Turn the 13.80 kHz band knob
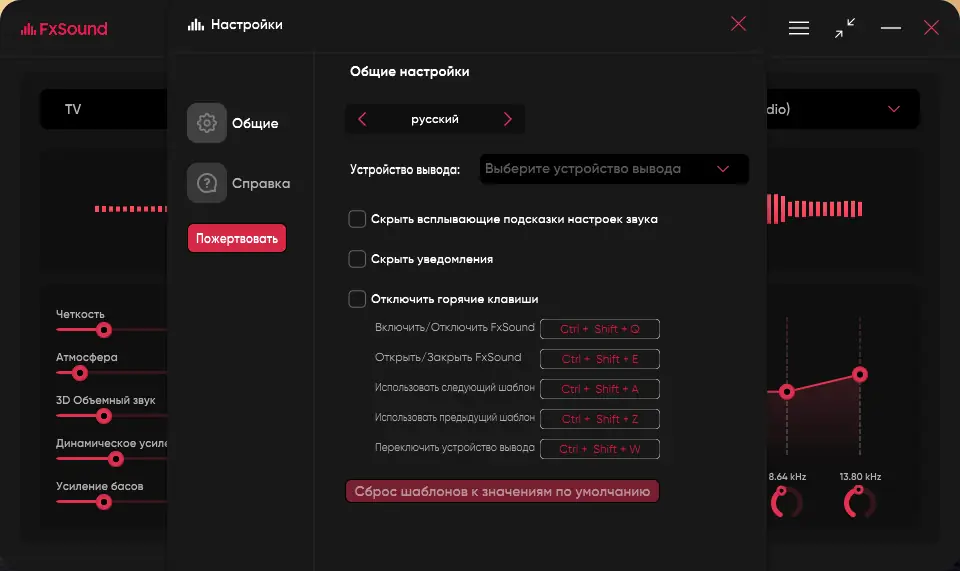960x571 pixels. click(x=858, y=502)
